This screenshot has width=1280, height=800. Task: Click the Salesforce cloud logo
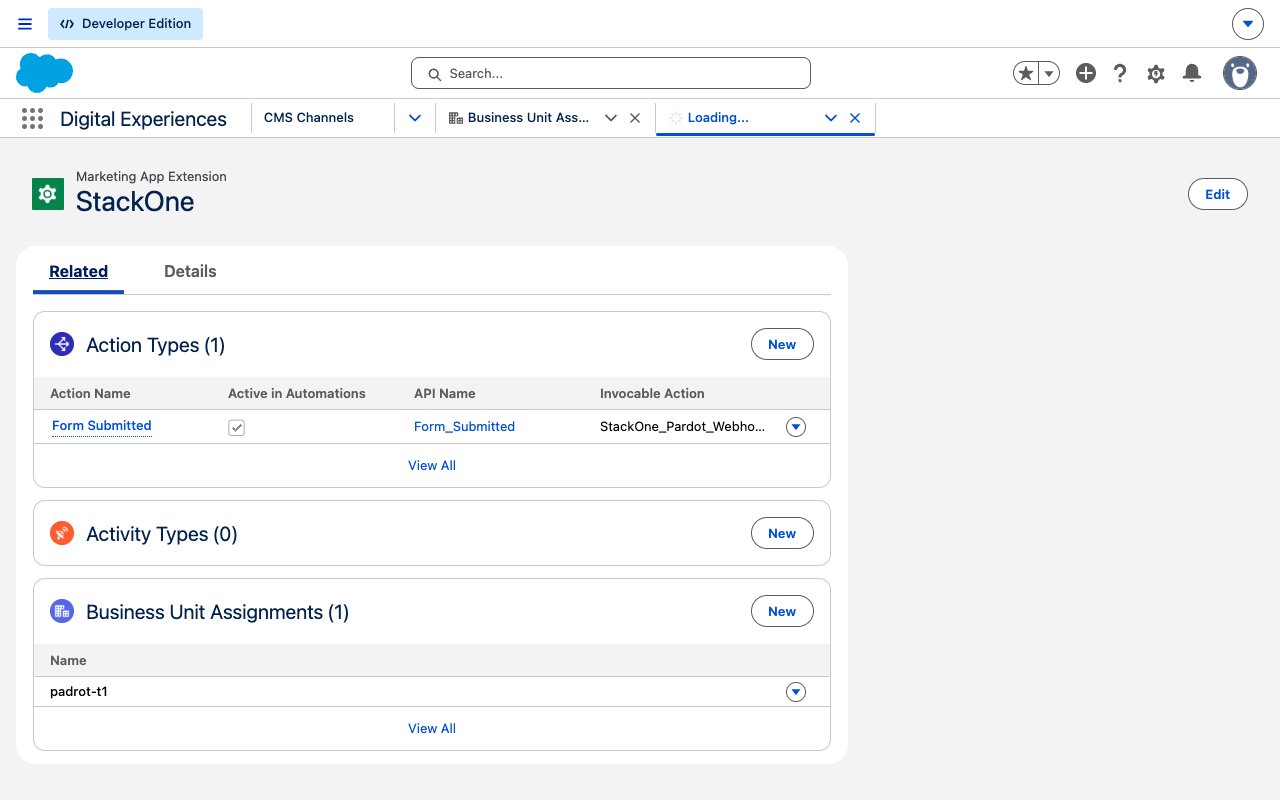(x=45, y=73)
